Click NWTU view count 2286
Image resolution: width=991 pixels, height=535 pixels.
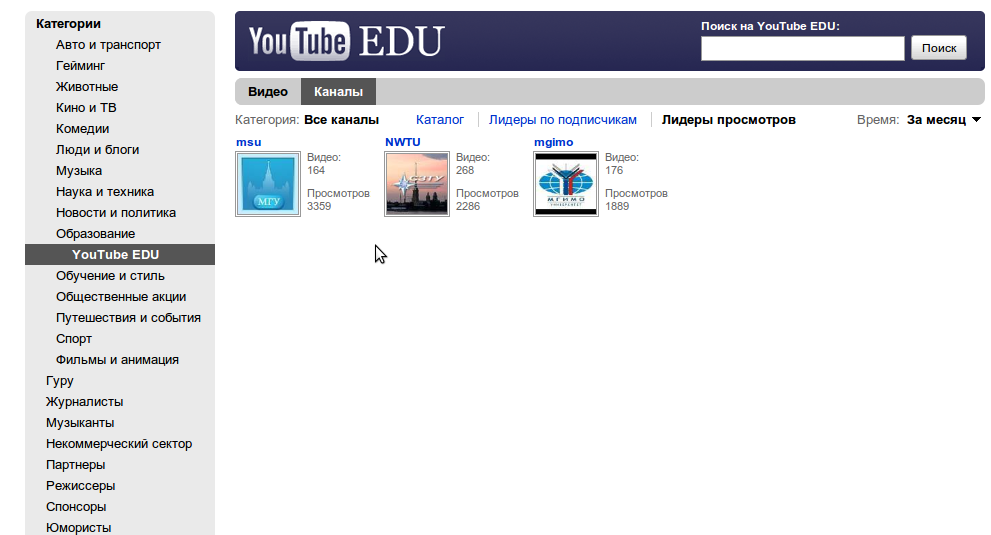click(x=468, y=206)
